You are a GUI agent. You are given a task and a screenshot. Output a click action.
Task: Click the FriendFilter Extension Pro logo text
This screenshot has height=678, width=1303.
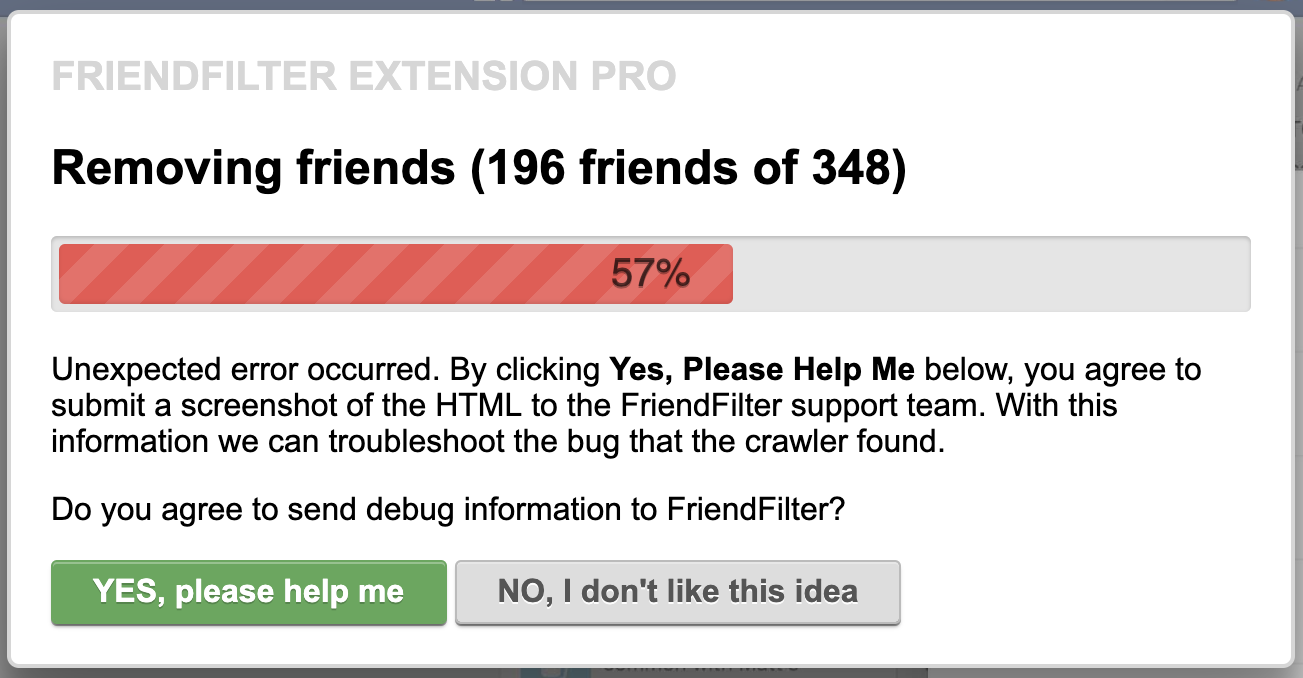pos(364,75)
